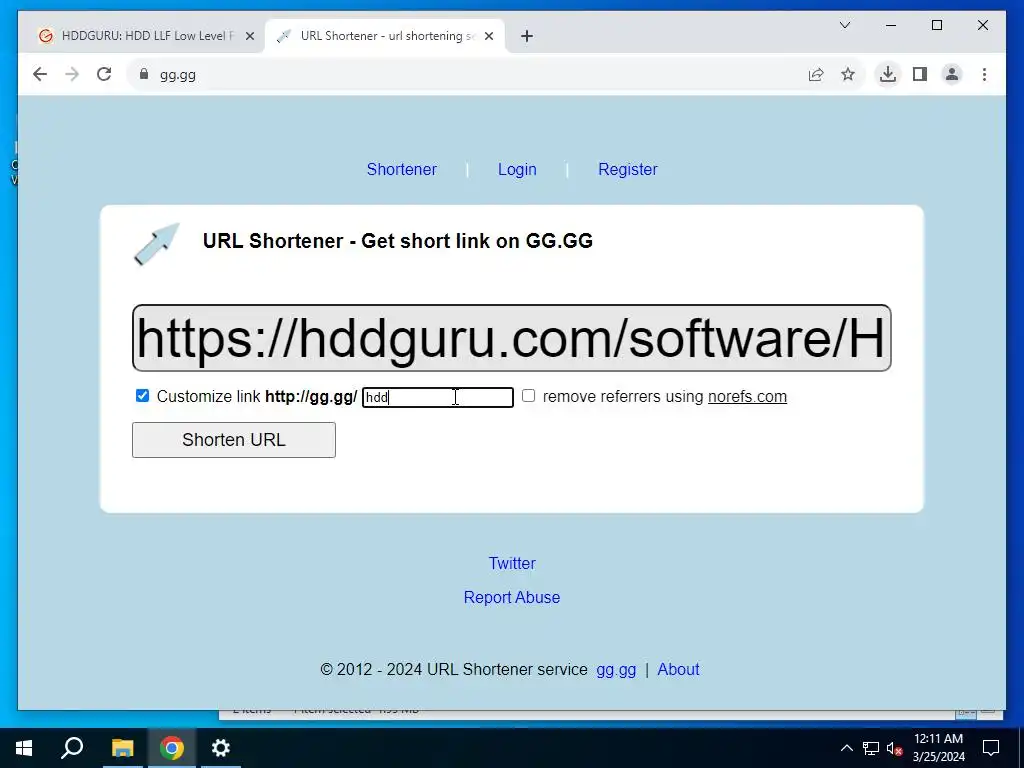1024x768 pixels.
Task: Open the Chrome profile menu
Action: click(x=952, y=74)
